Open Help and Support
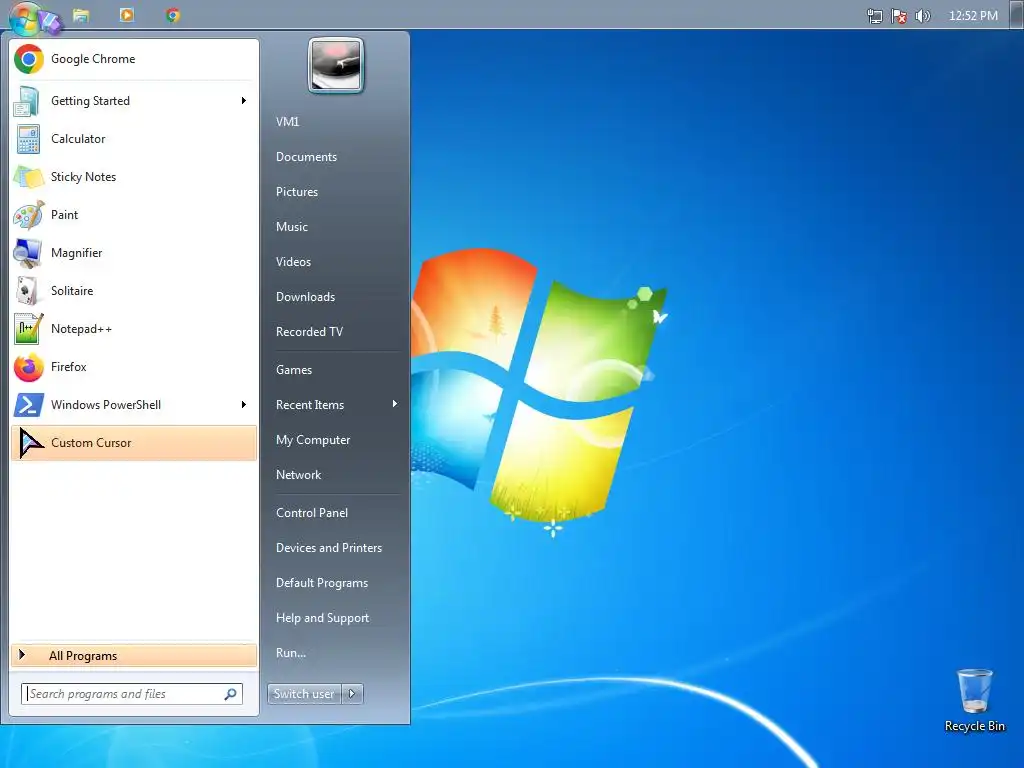This screenshot has height=768, width=1024. (x=322, y=617)
